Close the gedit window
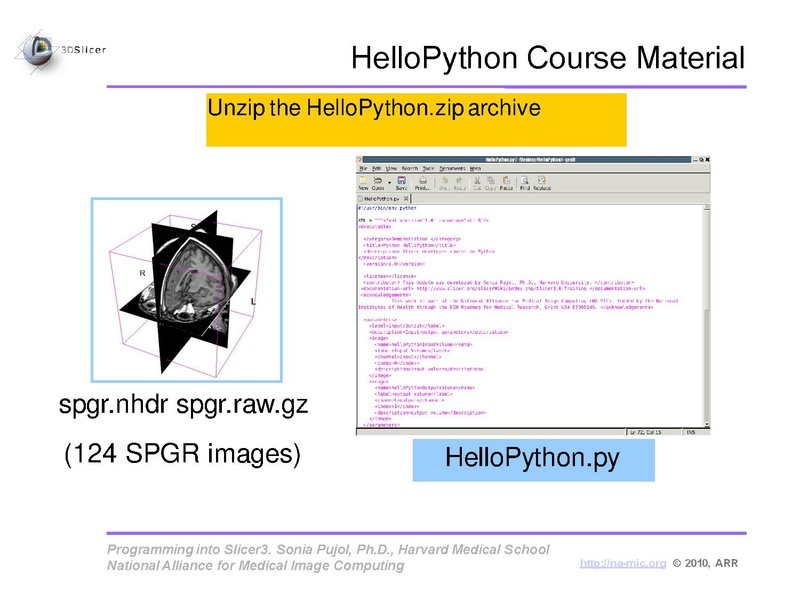The width and height of the screenshot is (800, 600). pos(708,160)
